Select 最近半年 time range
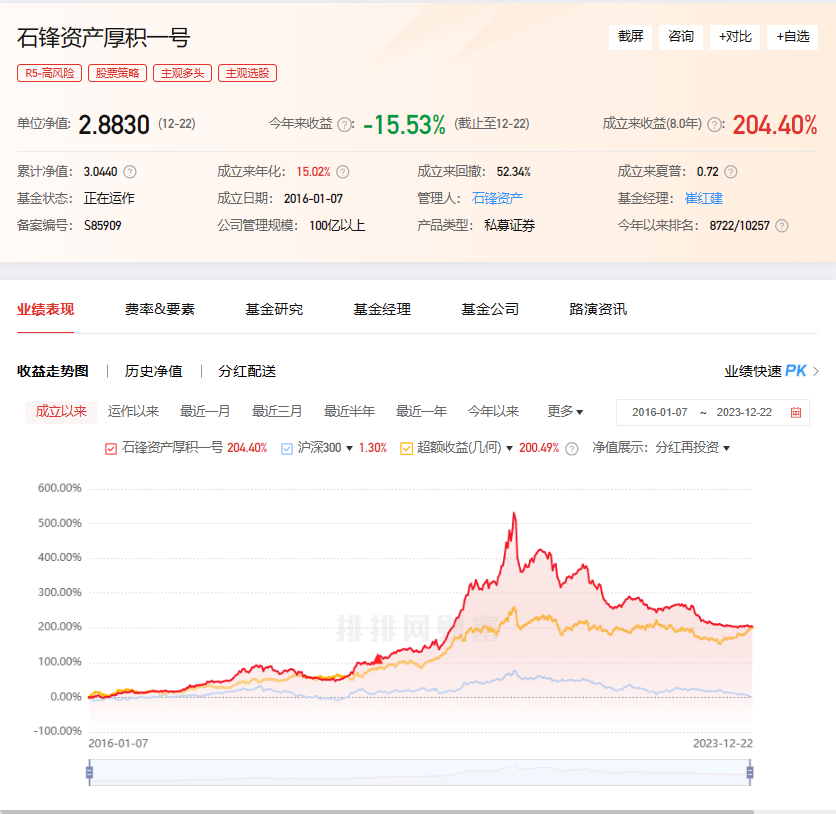836x814 pixels. point(349,412)
